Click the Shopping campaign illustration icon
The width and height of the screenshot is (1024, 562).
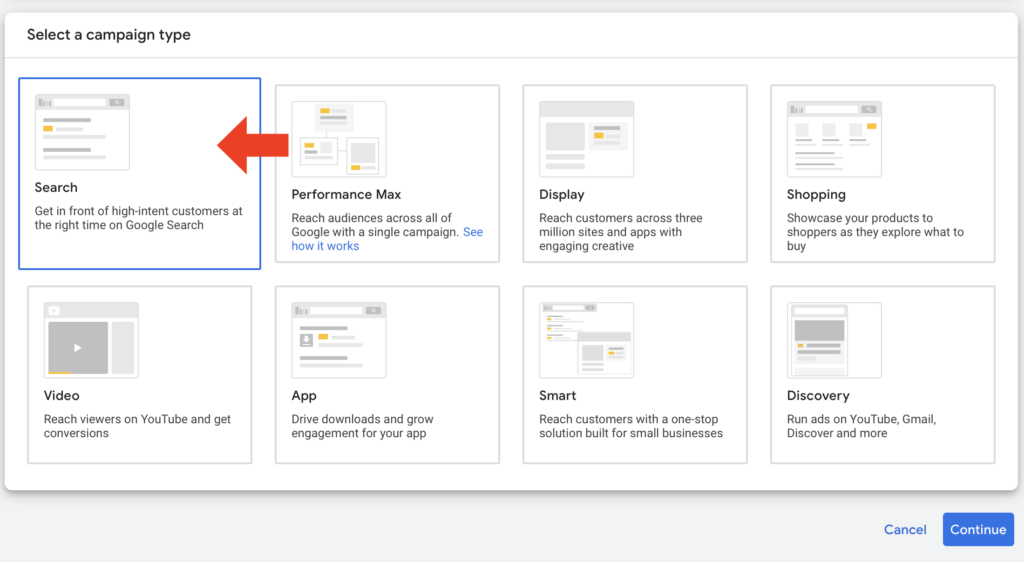[x=834, y=139]
